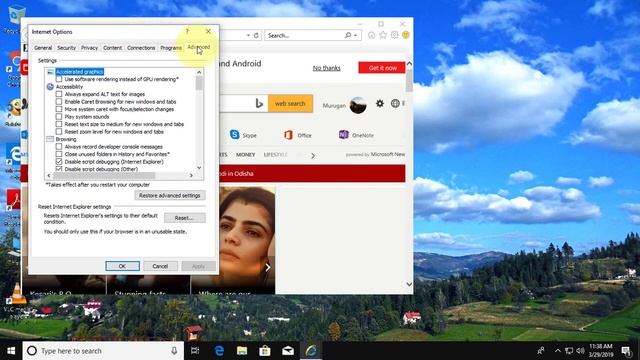Open the Programs tab

[x=171, y=48]
